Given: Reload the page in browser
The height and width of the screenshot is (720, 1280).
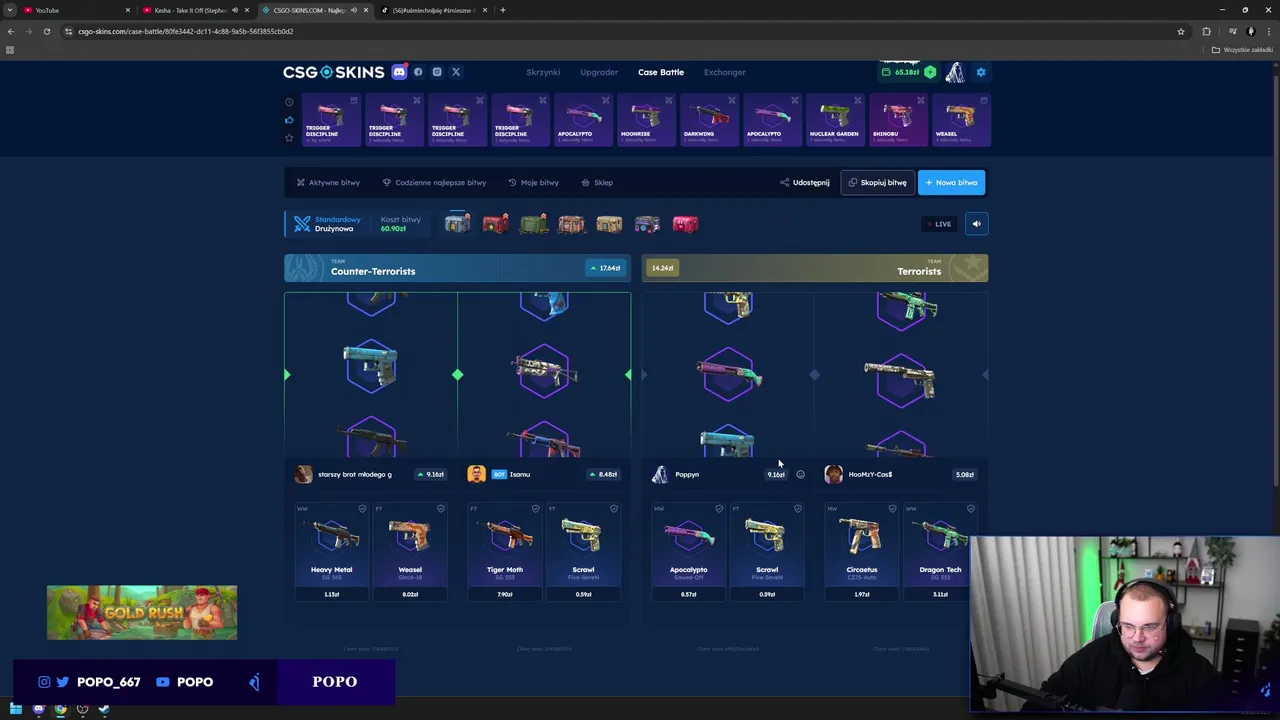Looking at the screenshot, I should (x=47, y=31).
